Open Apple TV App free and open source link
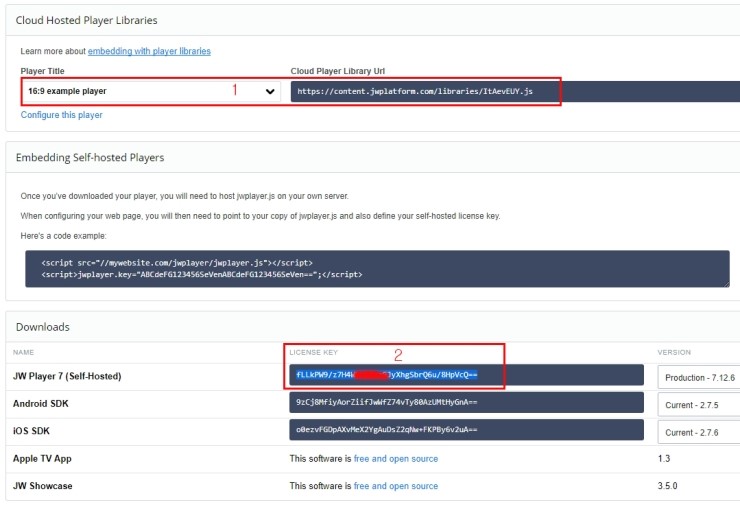Screen dimensions: 740x509 click(x=395, y=459)
